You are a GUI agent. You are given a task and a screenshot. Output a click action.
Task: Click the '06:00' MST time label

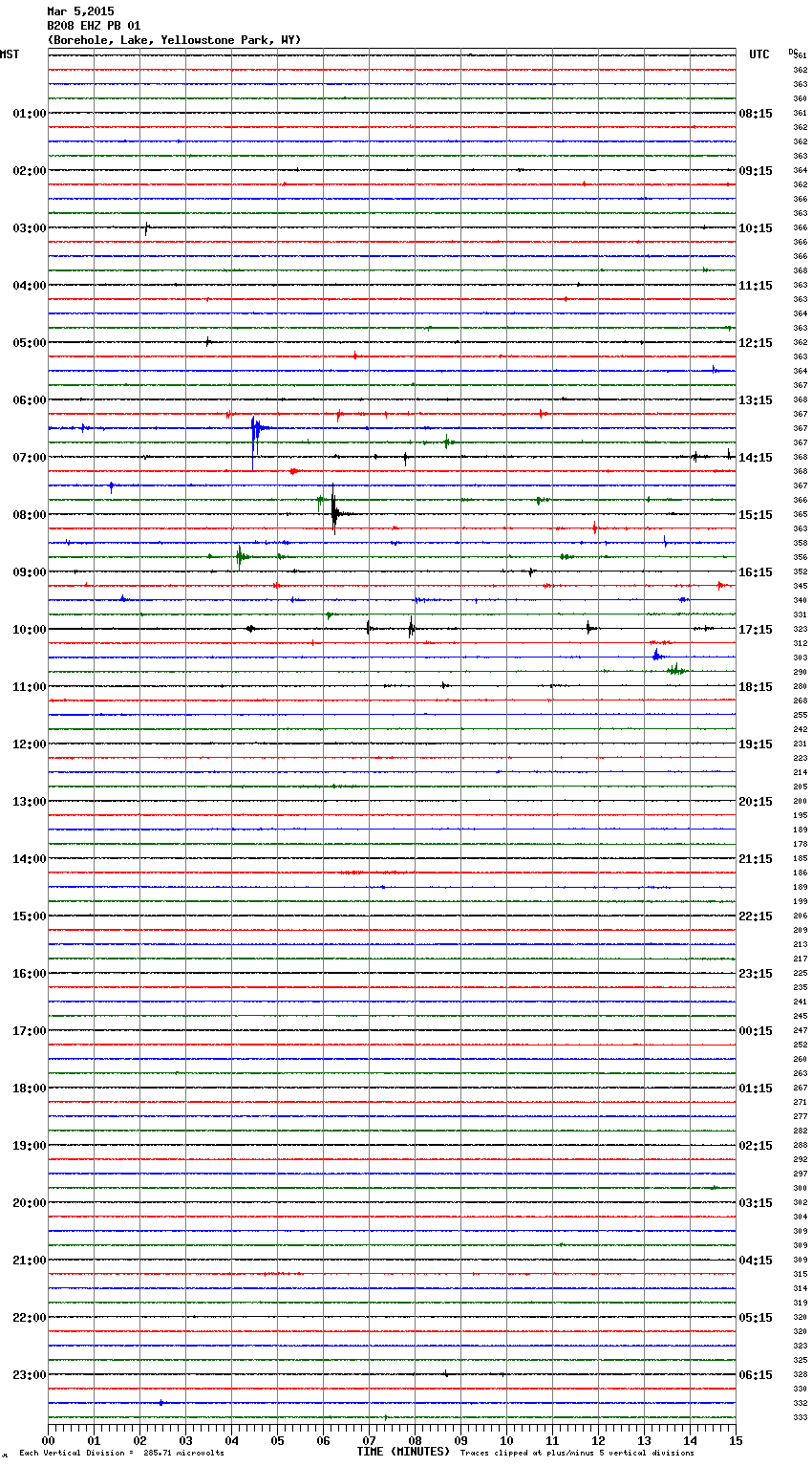pos(30,400)
